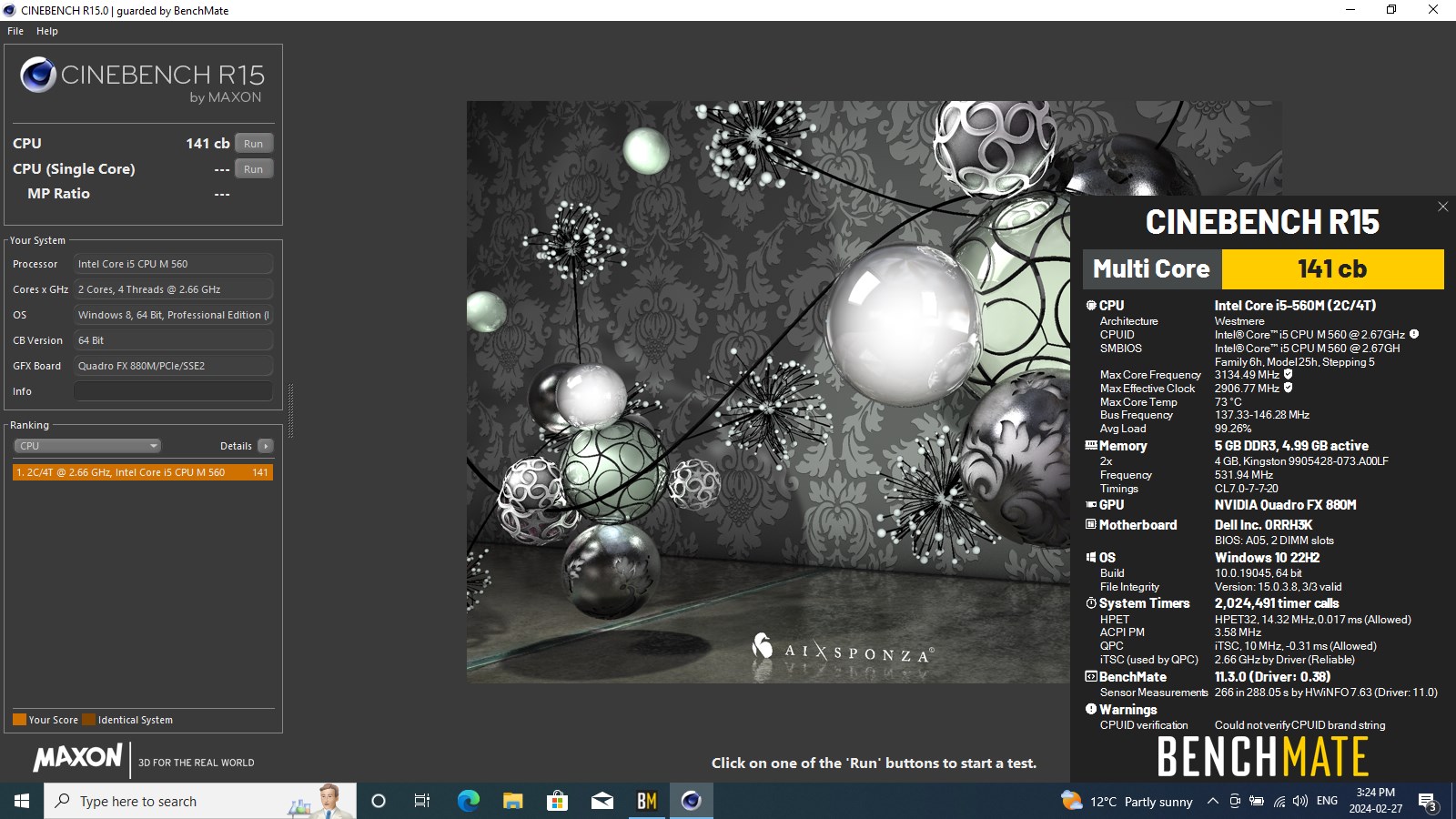This screenshot has width=1456, height=819.
Task: Open the Ranking CPU dropdown
Action: click(x=87, y=446)
